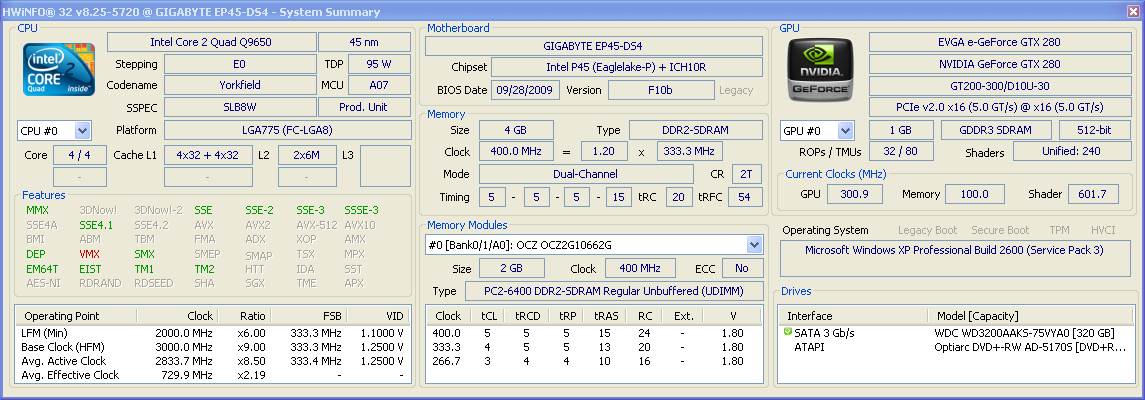Image resolution: width=1145 pixels, height=400 pixels.
Task: Click the red VMX feature flag
Action: point(91,255)
